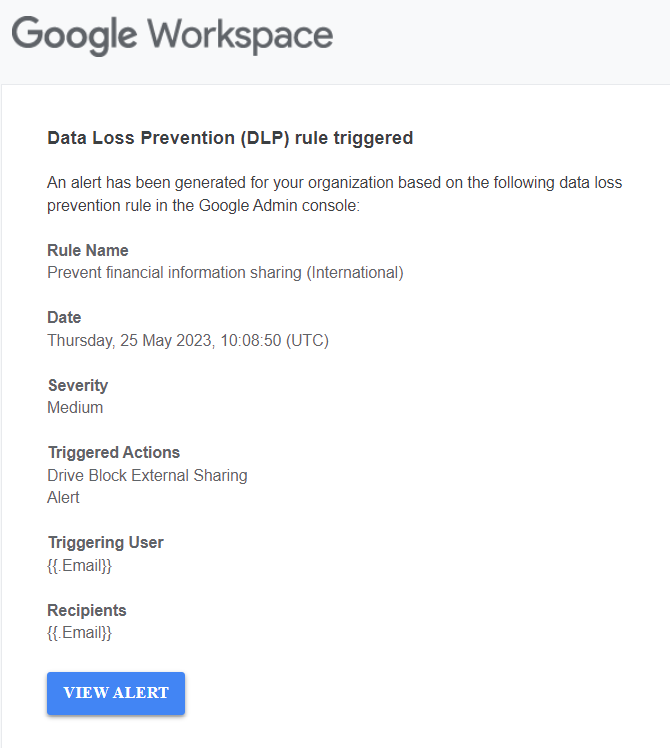This screenshot has height=748, width=670.
Task: Click the word Workspace in the header
Action: 240,35
